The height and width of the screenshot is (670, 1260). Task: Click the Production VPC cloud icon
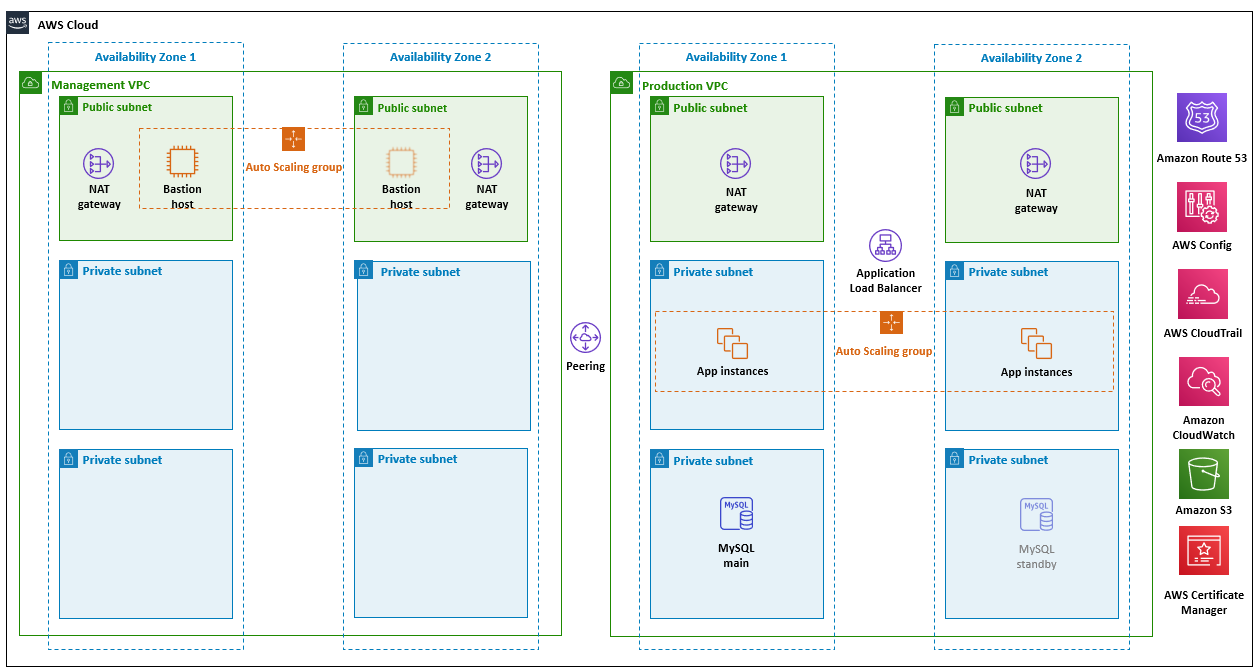point(622,83)
